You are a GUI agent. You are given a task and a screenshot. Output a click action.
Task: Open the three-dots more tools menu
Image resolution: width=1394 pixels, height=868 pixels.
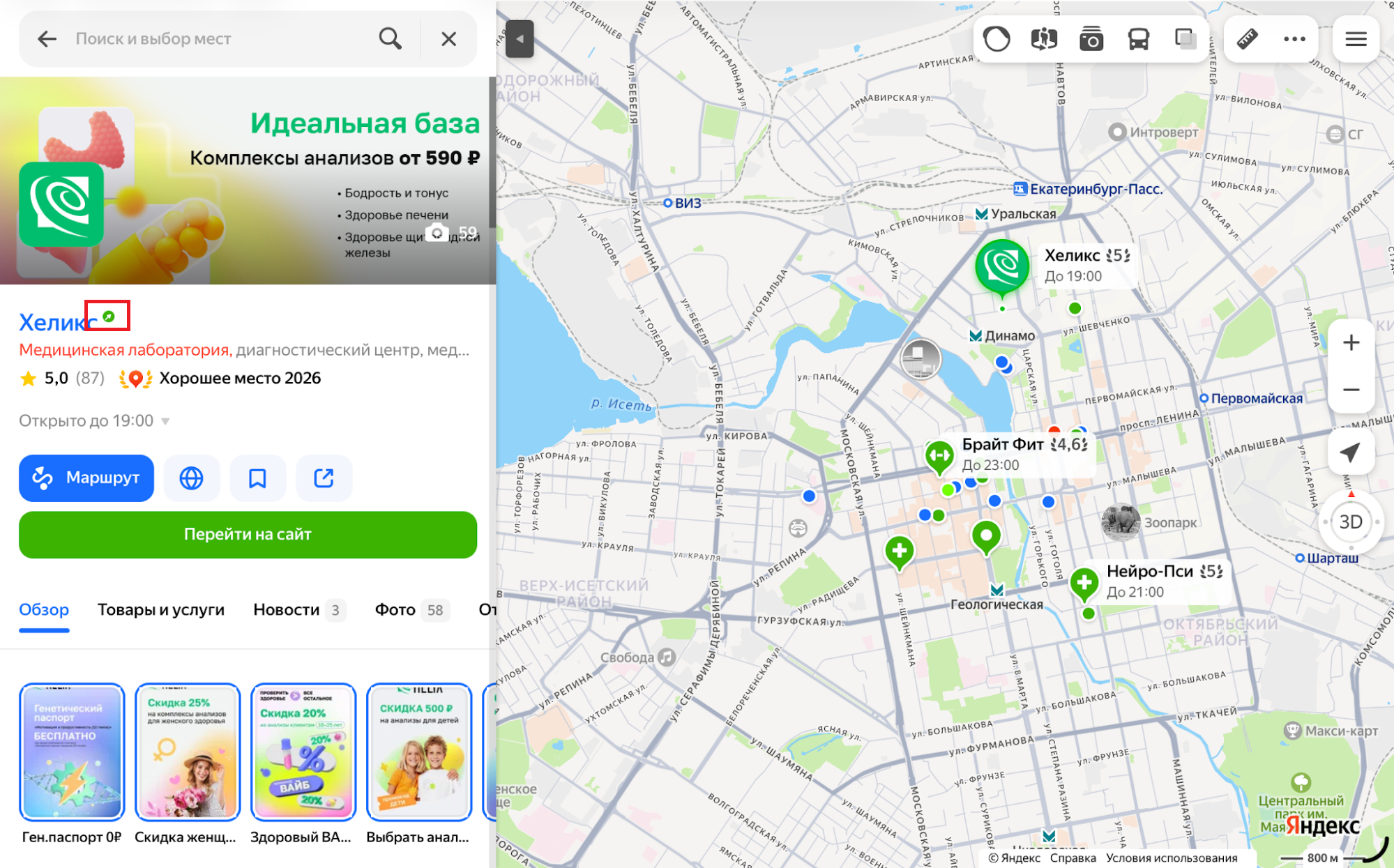1294,39
